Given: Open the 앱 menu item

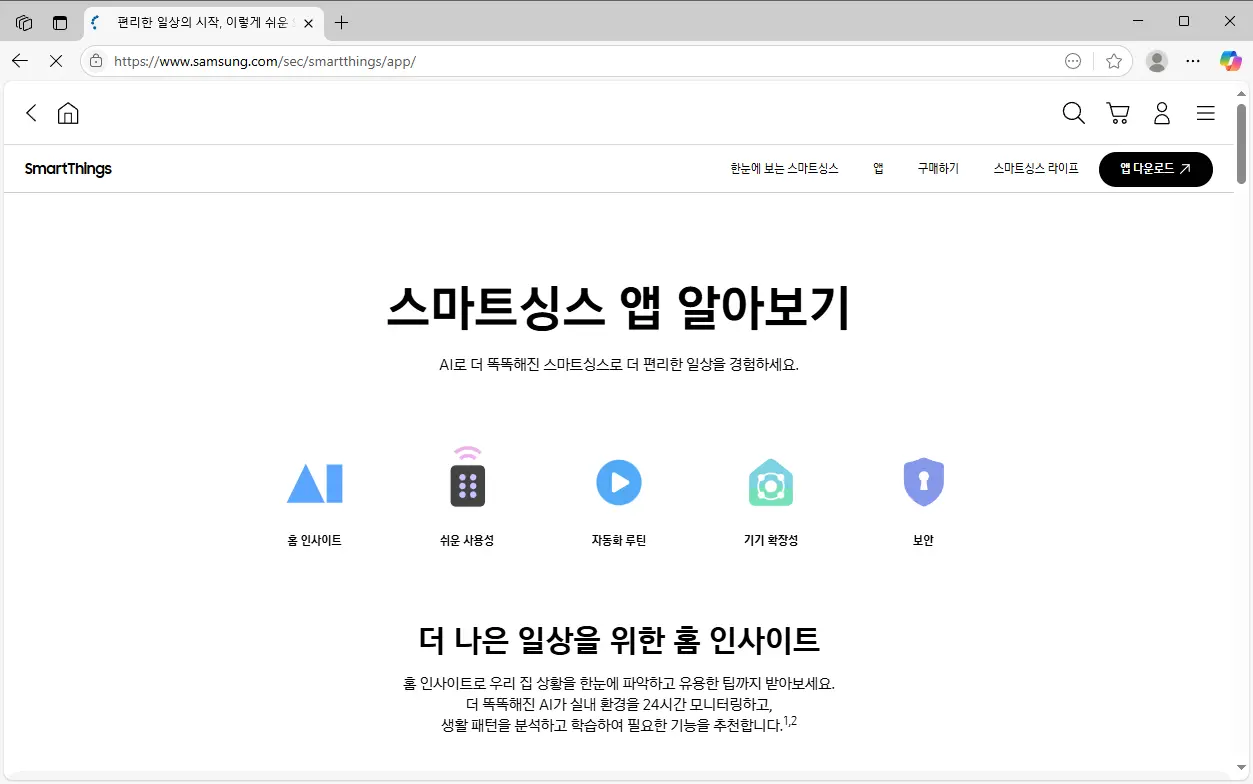Looking at the screenshot, I should 878,169.
